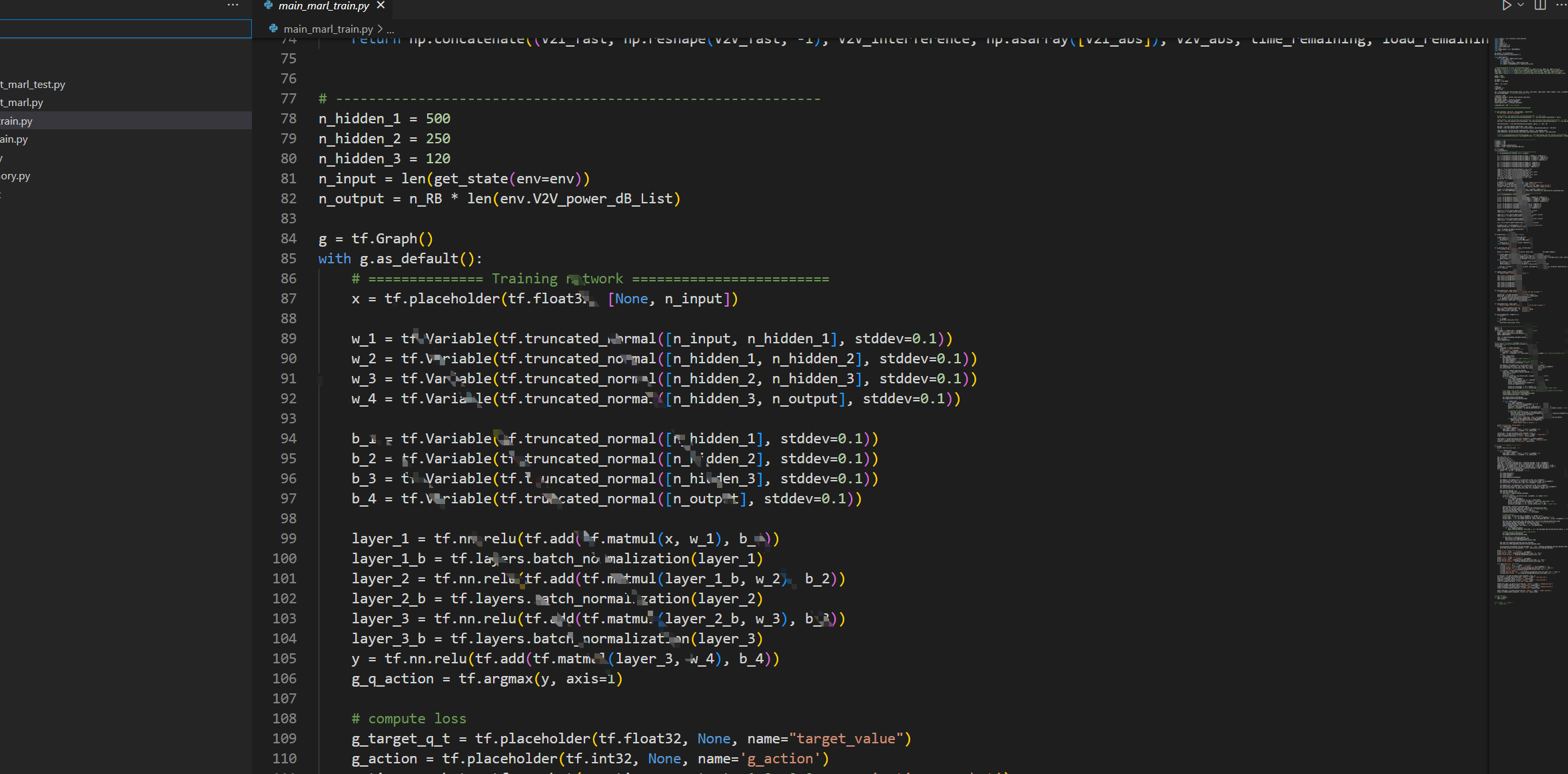The height and width of the screenshot is (774, 1568).
Task: Click the string 'g_action' on line 110
Action: [780, 759]
